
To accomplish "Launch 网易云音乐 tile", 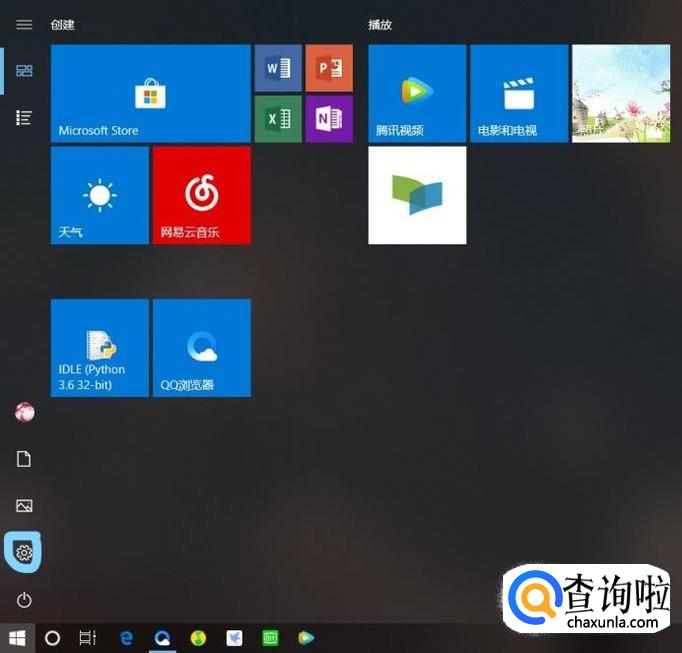I will 202,195.
